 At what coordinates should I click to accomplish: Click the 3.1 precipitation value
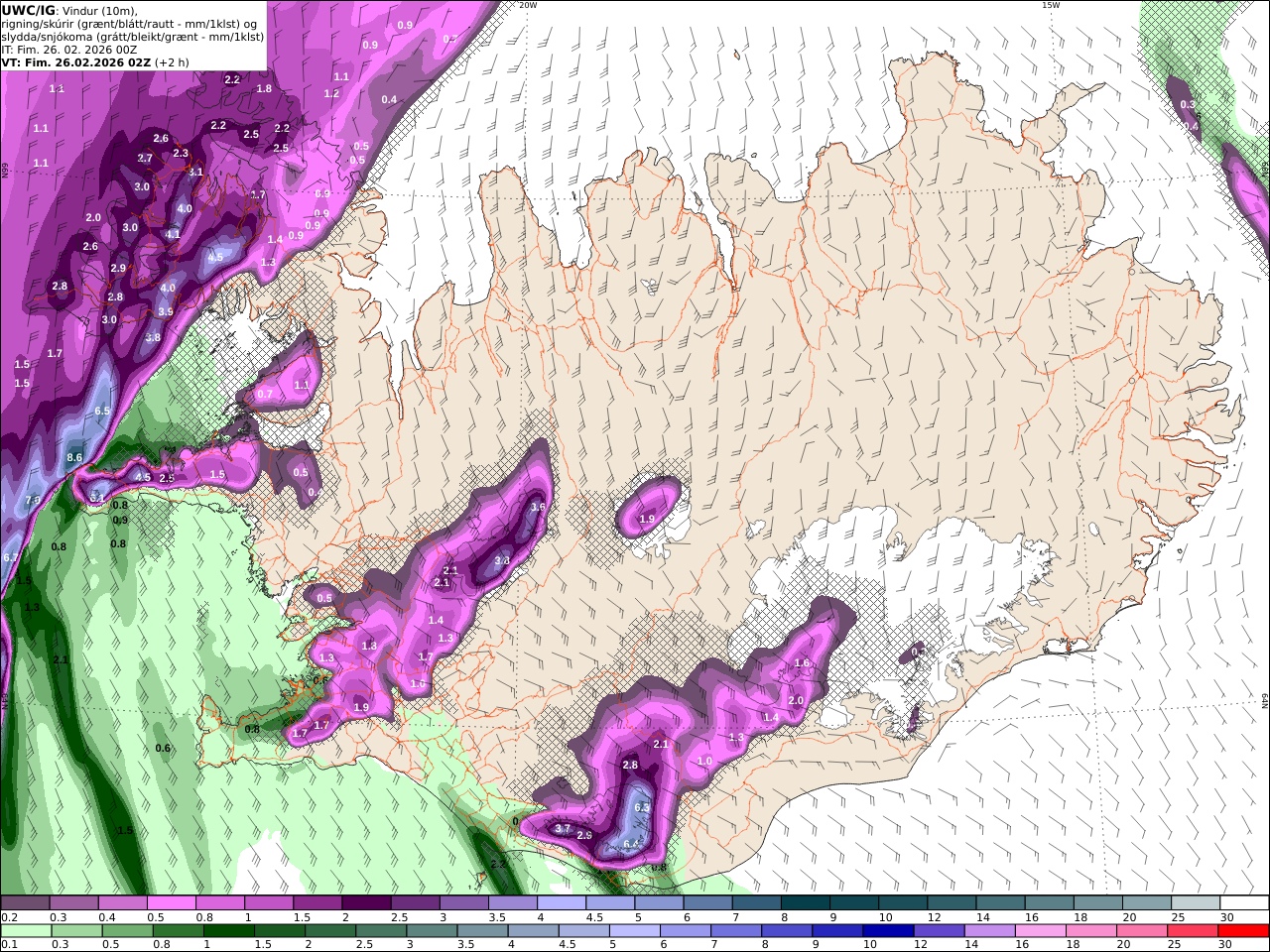[x=195, y=173]
